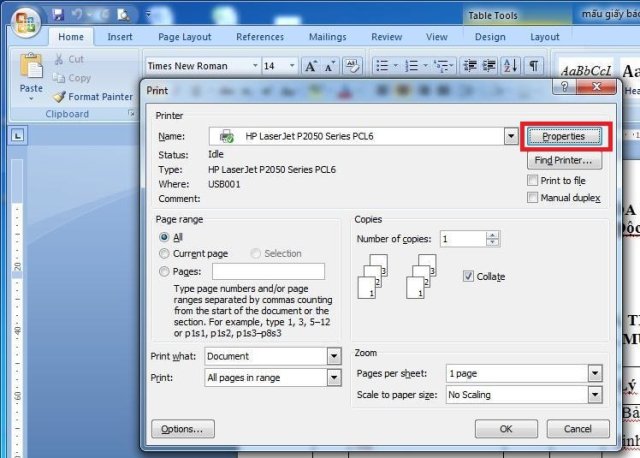640x458 pixels.
Task: Select Current page radio button
Action: pos(164,253)
